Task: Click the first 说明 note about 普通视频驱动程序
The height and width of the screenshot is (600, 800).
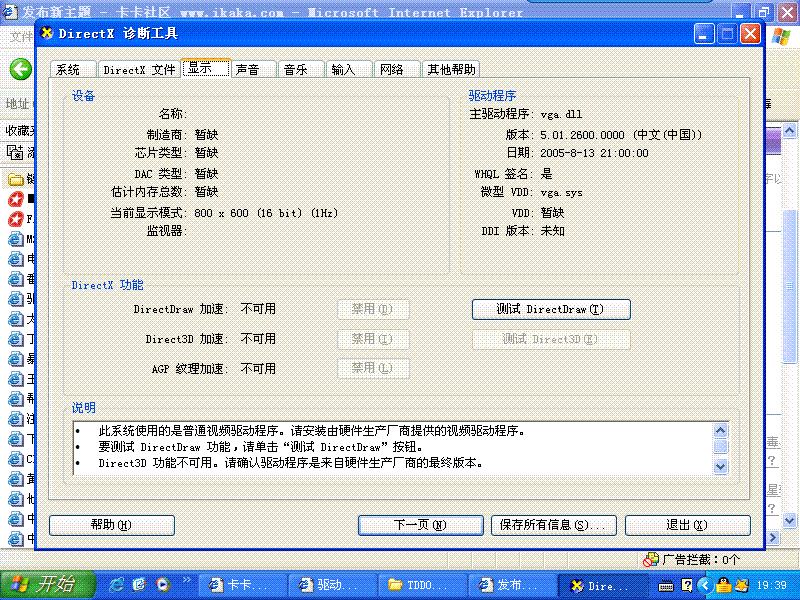Action: pyautogui.click(x=312, y=431)
